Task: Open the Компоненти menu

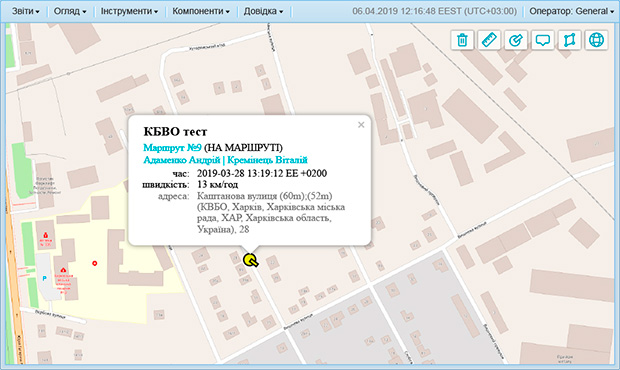Action: coord(201,11)
